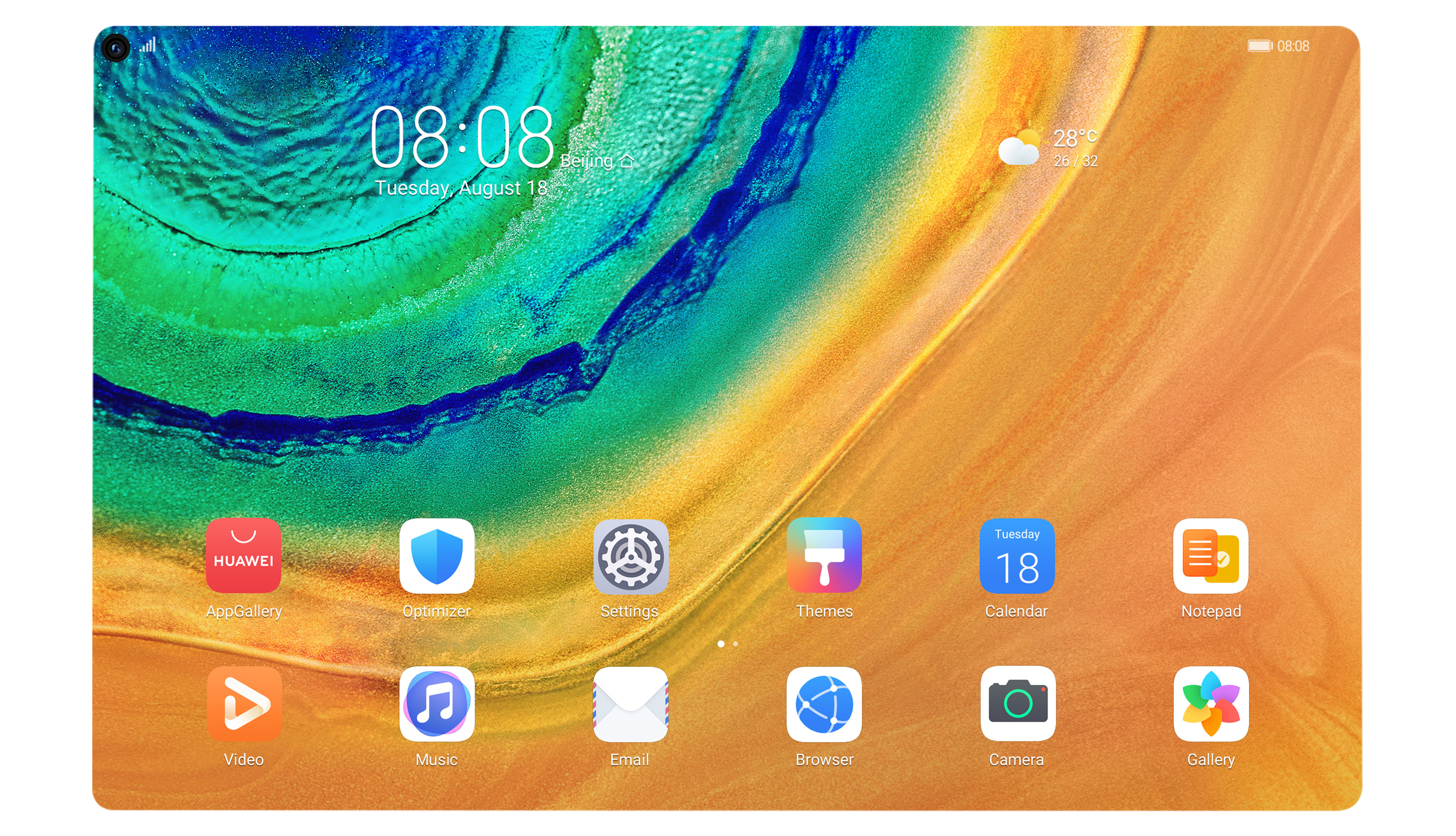The height and width of the screenshot is (836, 1456).
Task: Switch to the second home screen dot
Action: [x=735, y=644]
